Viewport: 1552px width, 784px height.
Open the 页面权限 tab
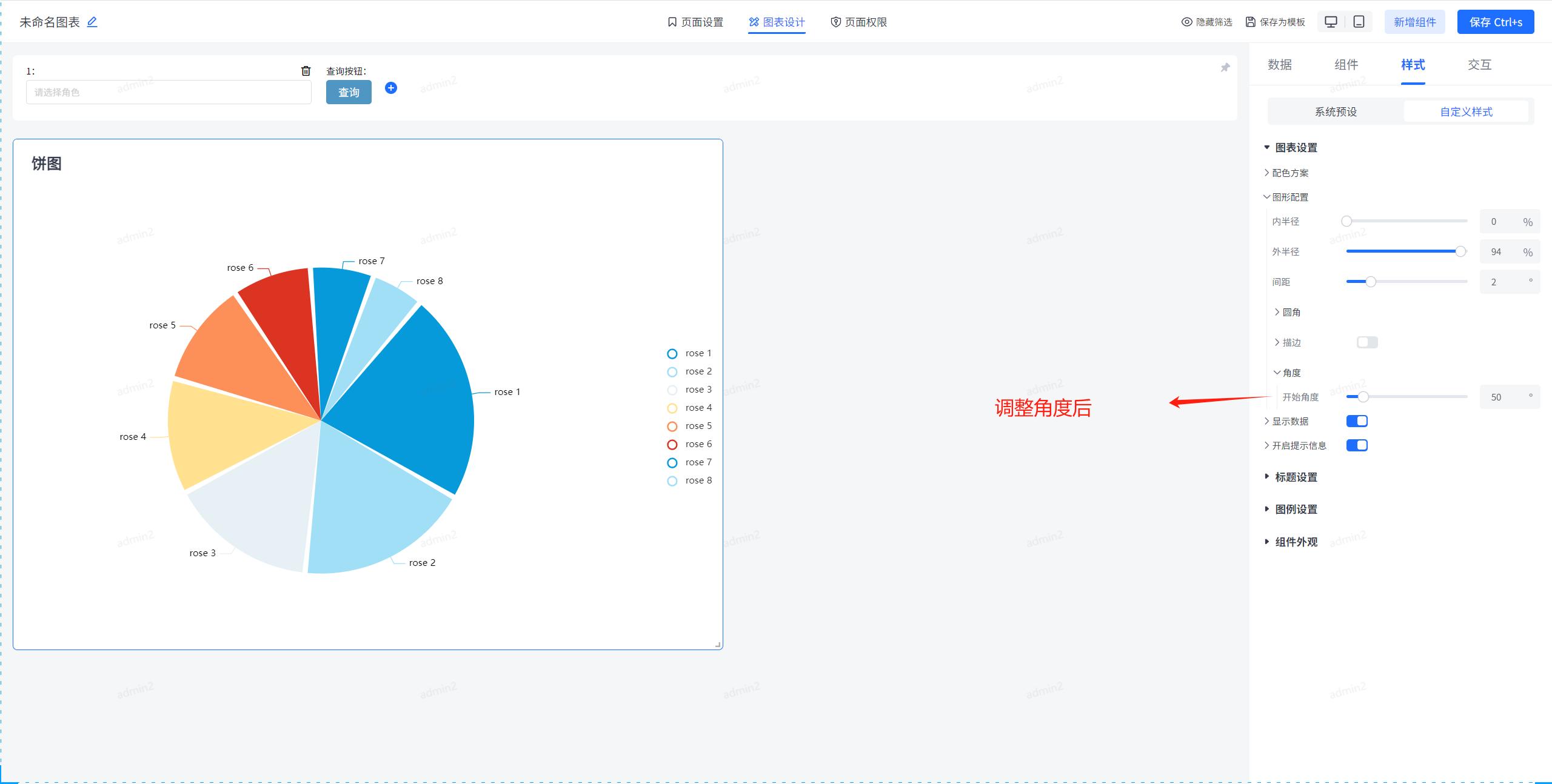(858, 22)
